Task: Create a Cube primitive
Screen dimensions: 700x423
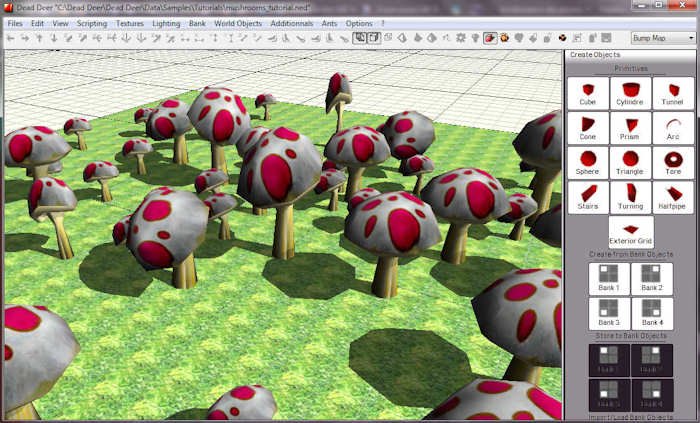Action: click(588, 93)
